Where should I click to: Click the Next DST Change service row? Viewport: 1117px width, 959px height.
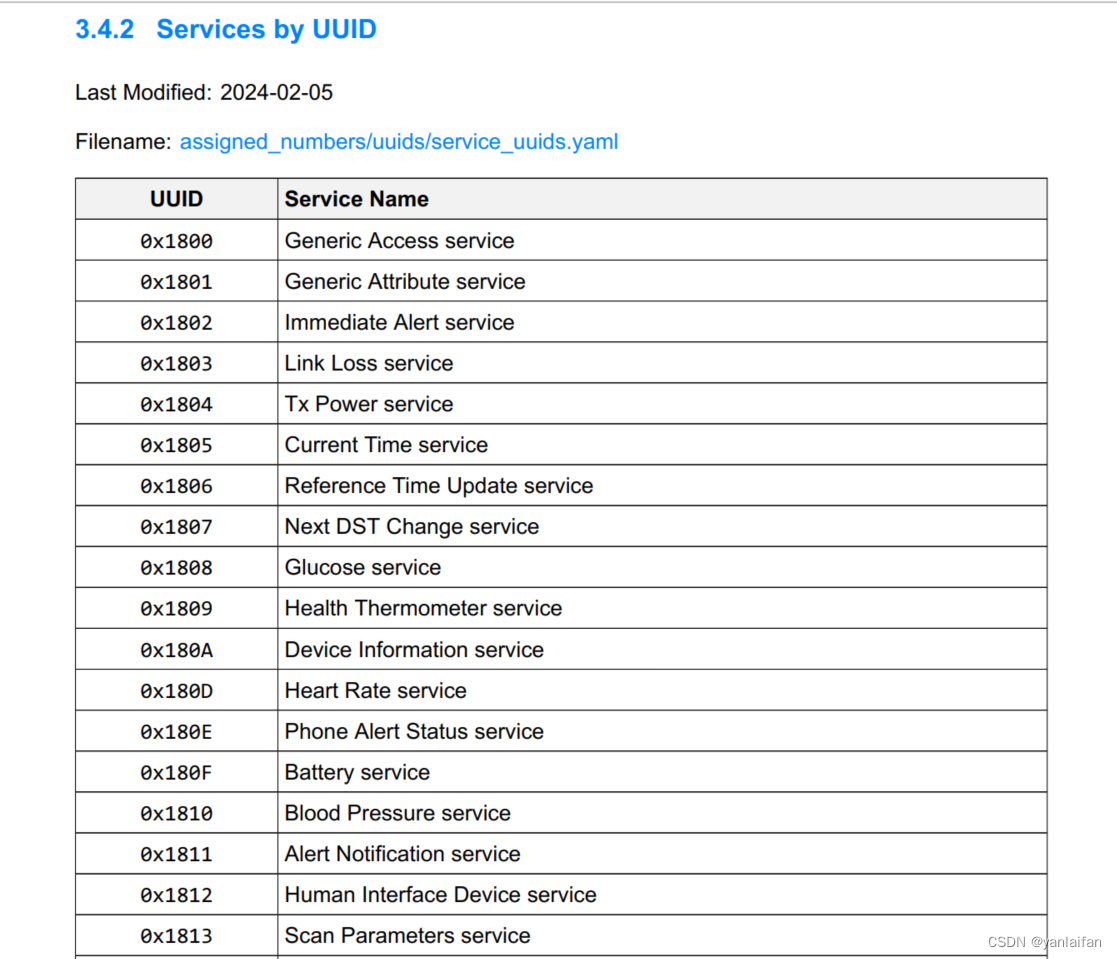point(411,526)
